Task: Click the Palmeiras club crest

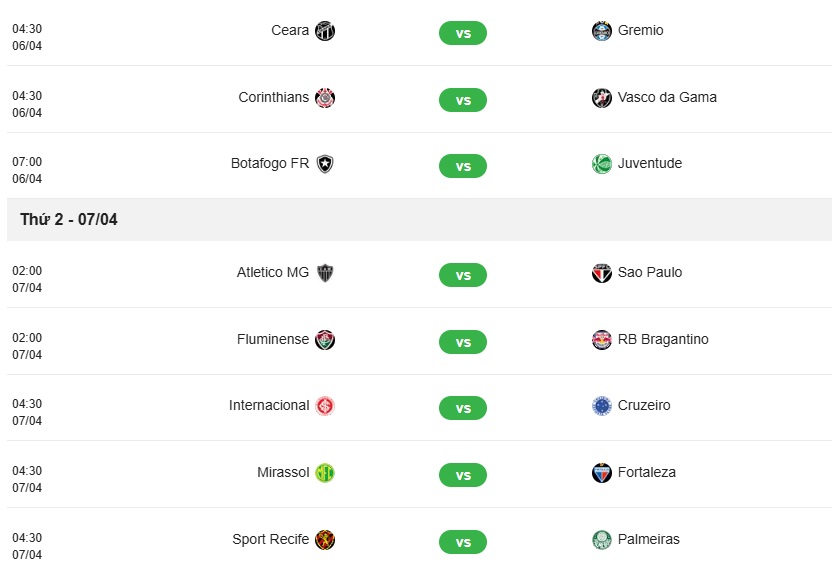Action: click(602, 540)
